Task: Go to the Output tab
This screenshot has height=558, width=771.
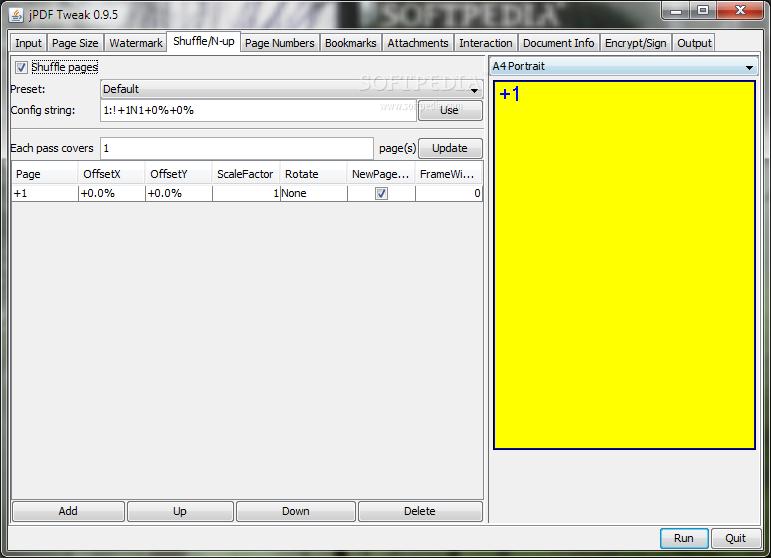Action: [x=694, y=43]
